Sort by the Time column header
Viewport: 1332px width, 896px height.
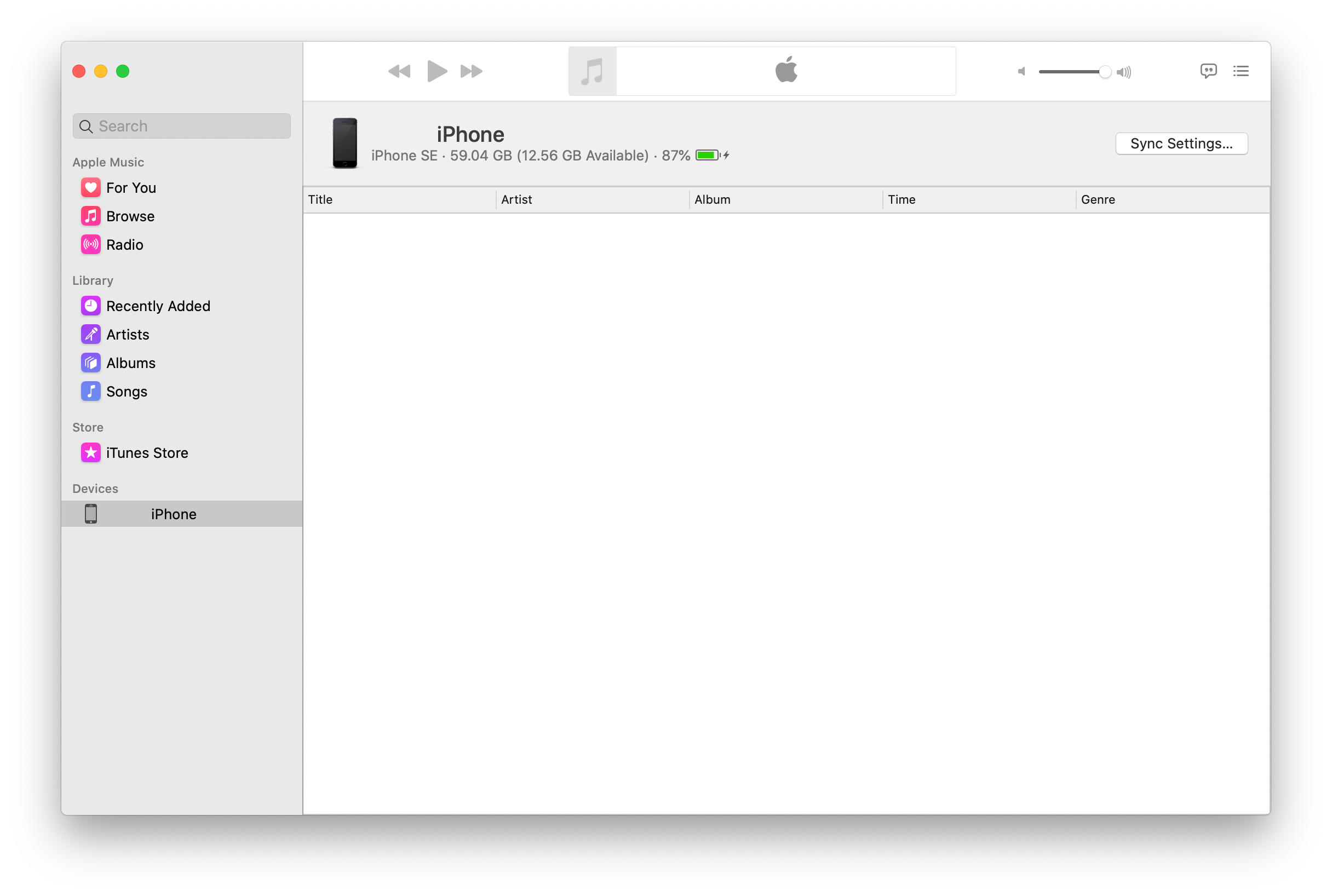(979, 200)
